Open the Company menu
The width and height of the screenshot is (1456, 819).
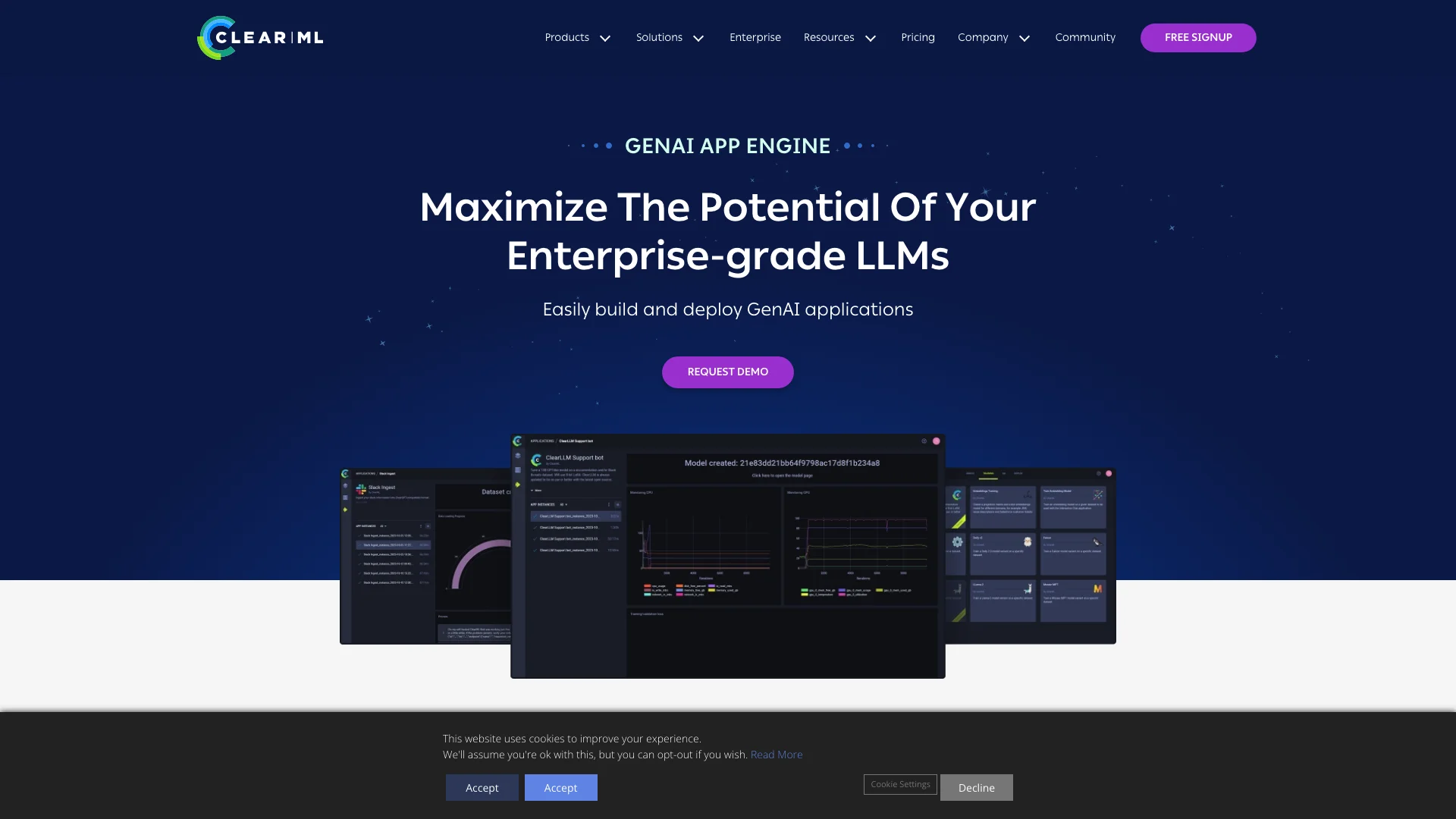click(993, 37)
